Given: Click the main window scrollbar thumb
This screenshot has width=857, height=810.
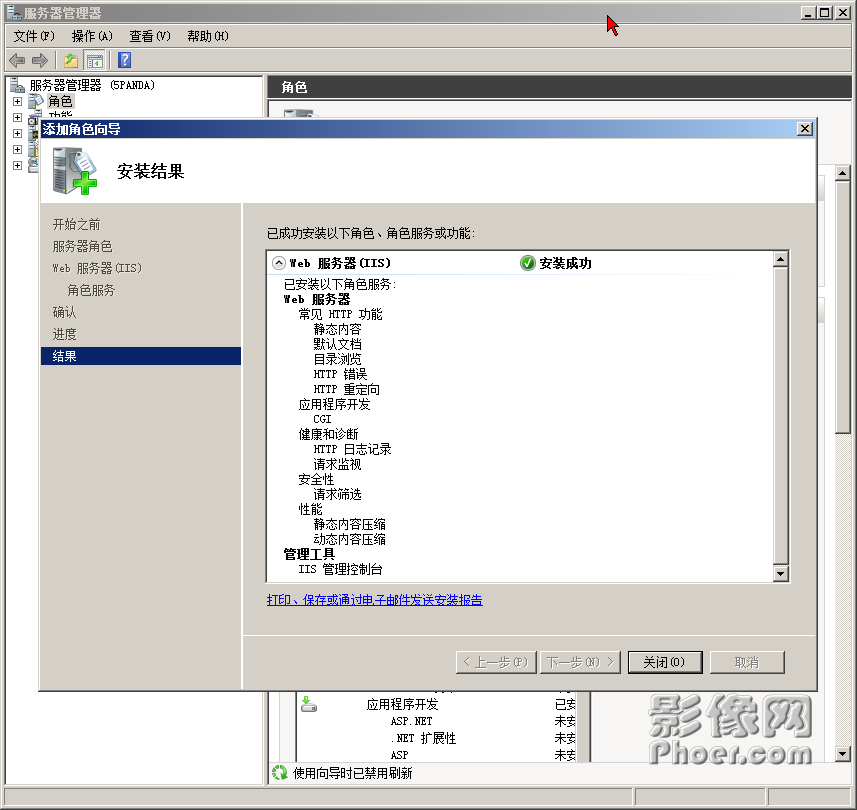Looking at the screenshot, I should point(842,308).
